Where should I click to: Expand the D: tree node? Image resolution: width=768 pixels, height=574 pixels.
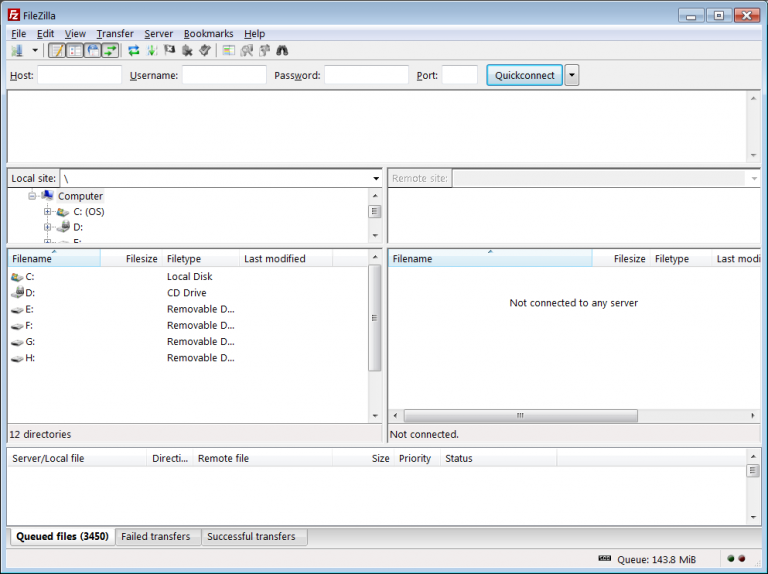tap(48, 227)
